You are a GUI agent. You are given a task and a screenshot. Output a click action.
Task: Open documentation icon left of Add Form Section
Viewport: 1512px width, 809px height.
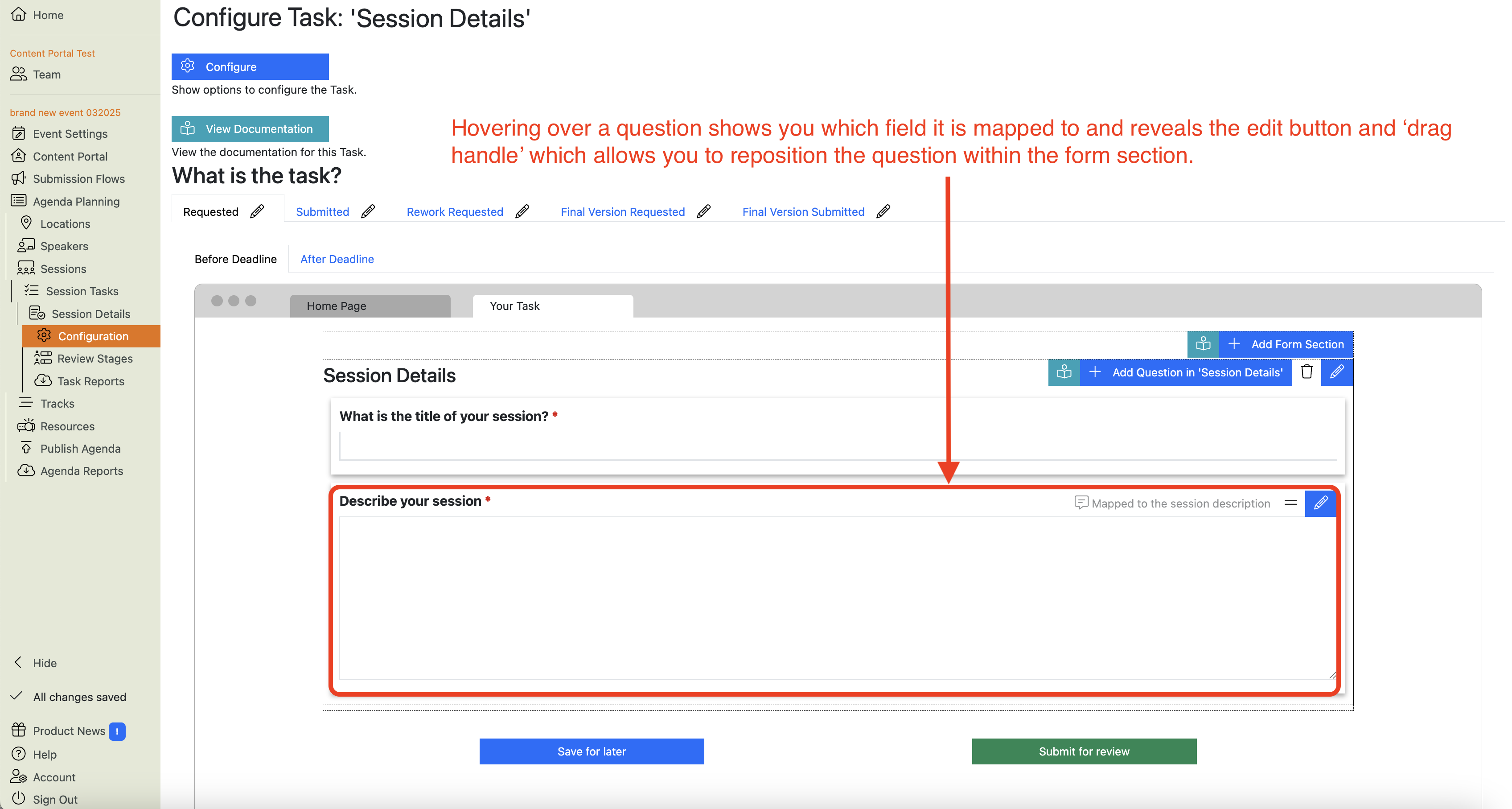(1203, 344)
